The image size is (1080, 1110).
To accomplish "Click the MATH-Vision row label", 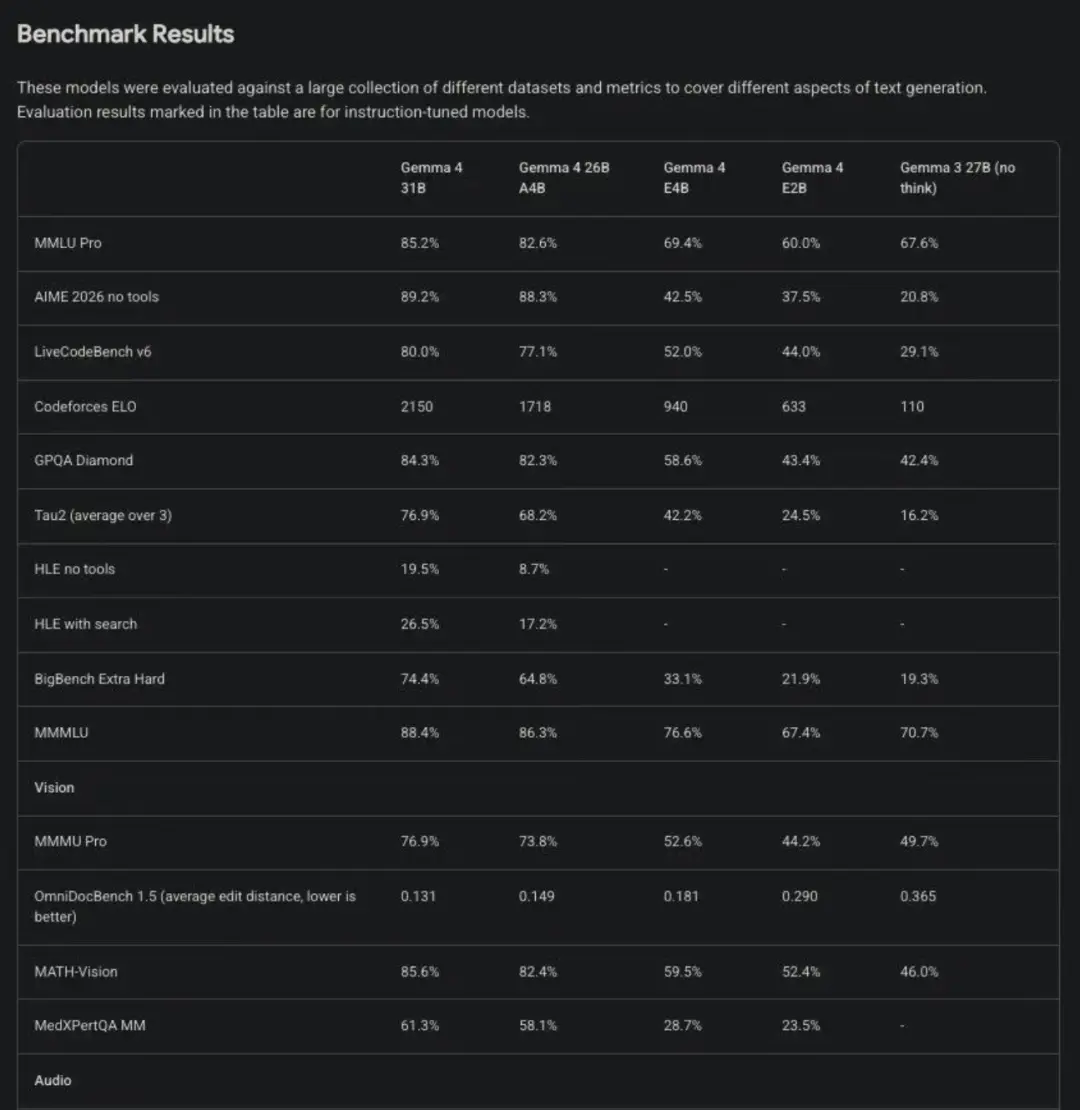I will click(x=76, y=972).
